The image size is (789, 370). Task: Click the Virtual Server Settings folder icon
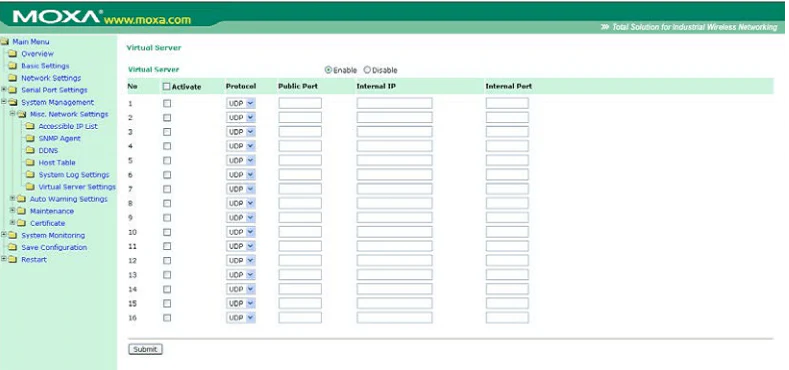pyautogui.click(x=30, y=187)
